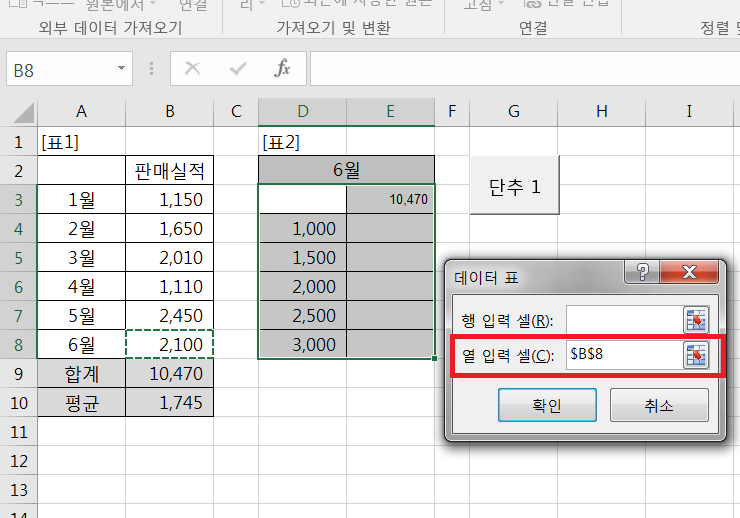The image size is (740, 518).
Task: Select row header 9
Action: (18, 374)
